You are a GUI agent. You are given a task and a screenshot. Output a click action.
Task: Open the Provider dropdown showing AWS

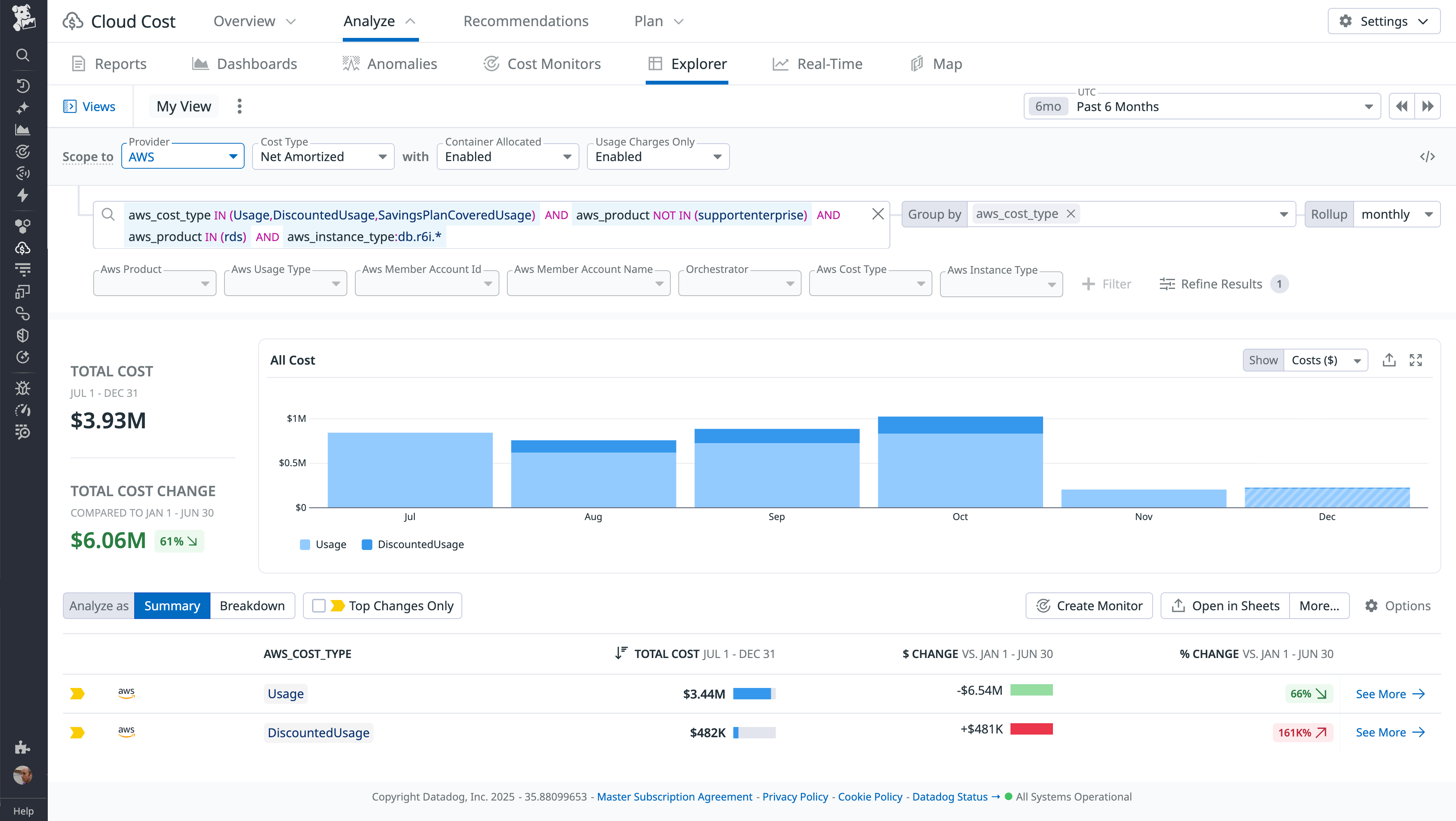182,157
